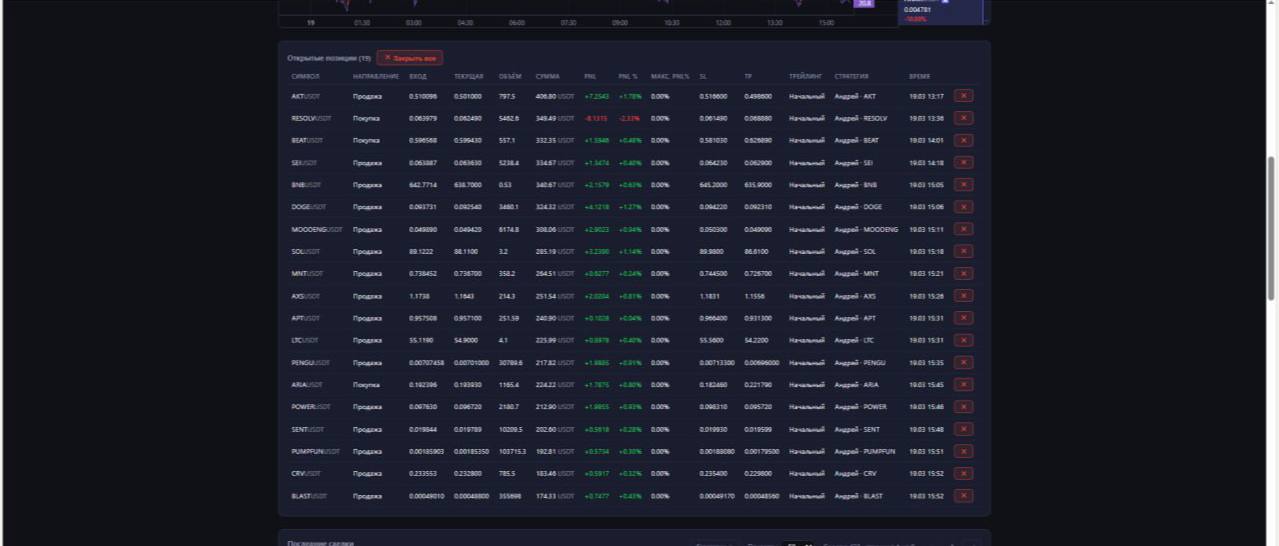Close the AKTUSDT position with its red X
The image size is (1279, 546).
click(x=963, y=96)
